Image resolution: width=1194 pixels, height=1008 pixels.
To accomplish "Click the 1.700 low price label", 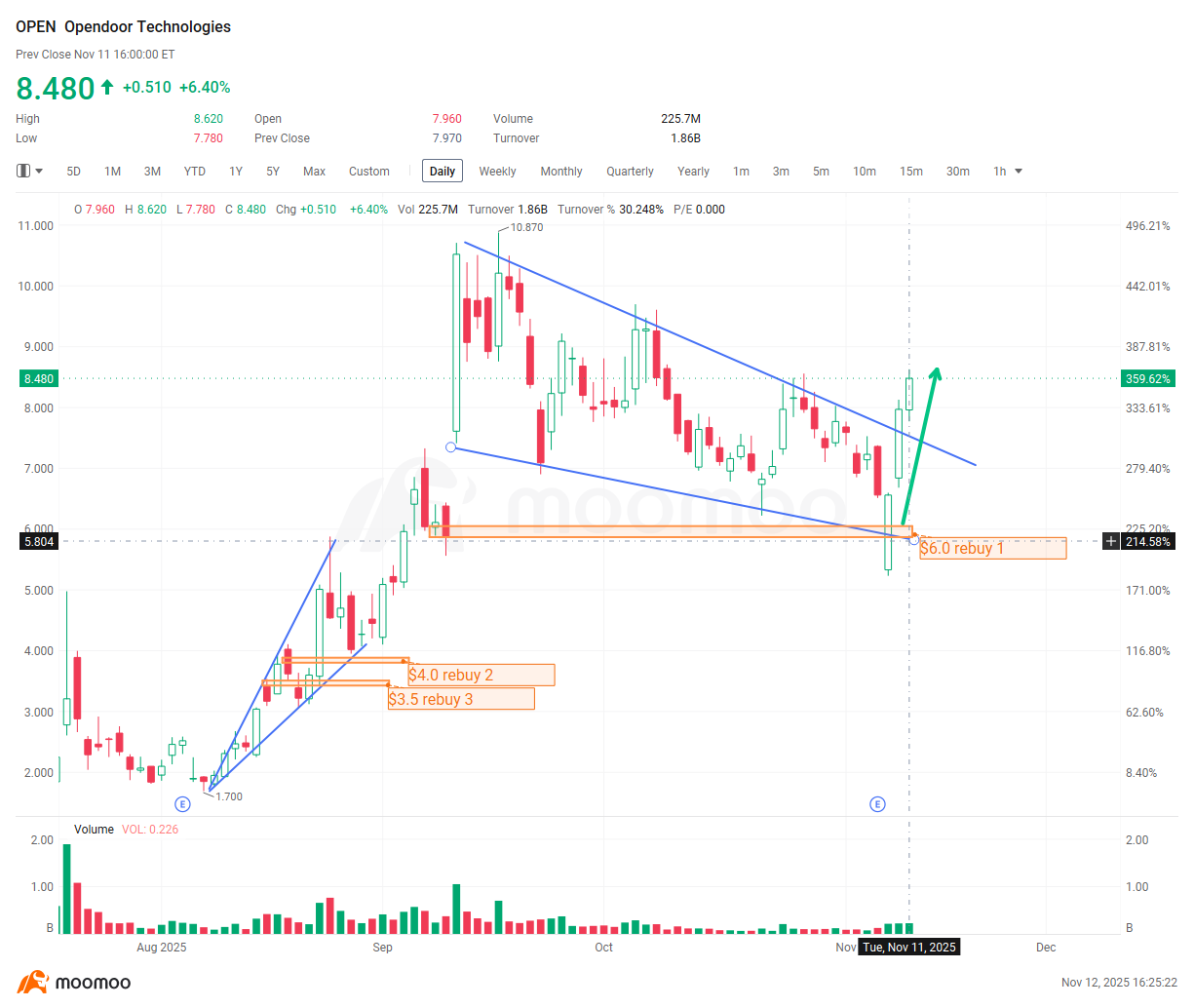I will [x=229, y=796].
